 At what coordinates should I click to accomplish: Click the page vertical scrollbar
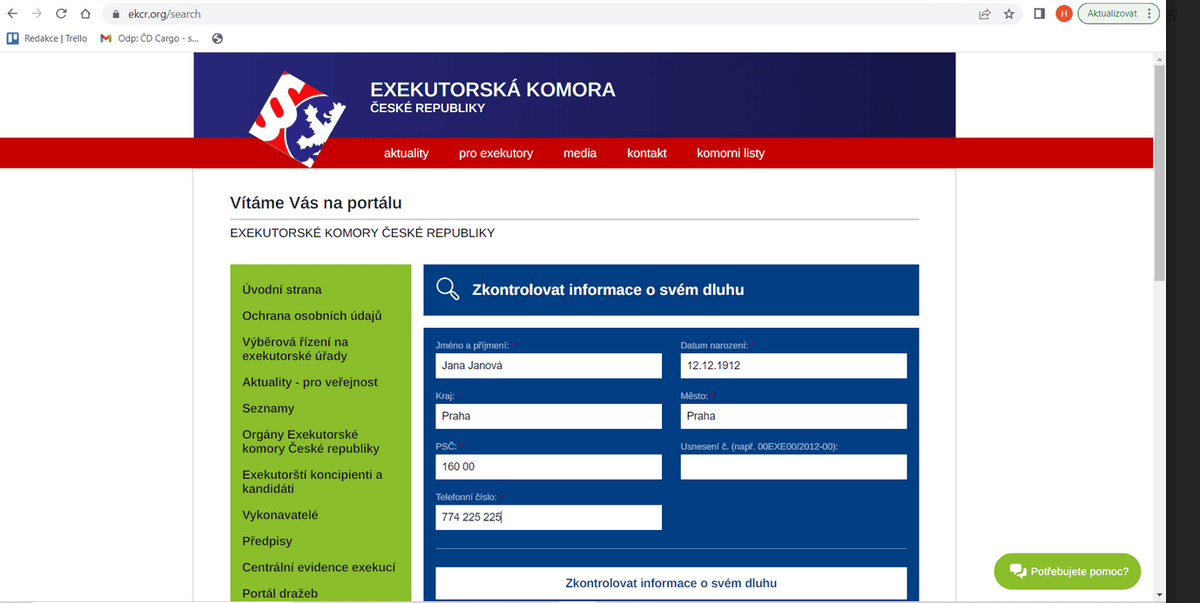1159,170
